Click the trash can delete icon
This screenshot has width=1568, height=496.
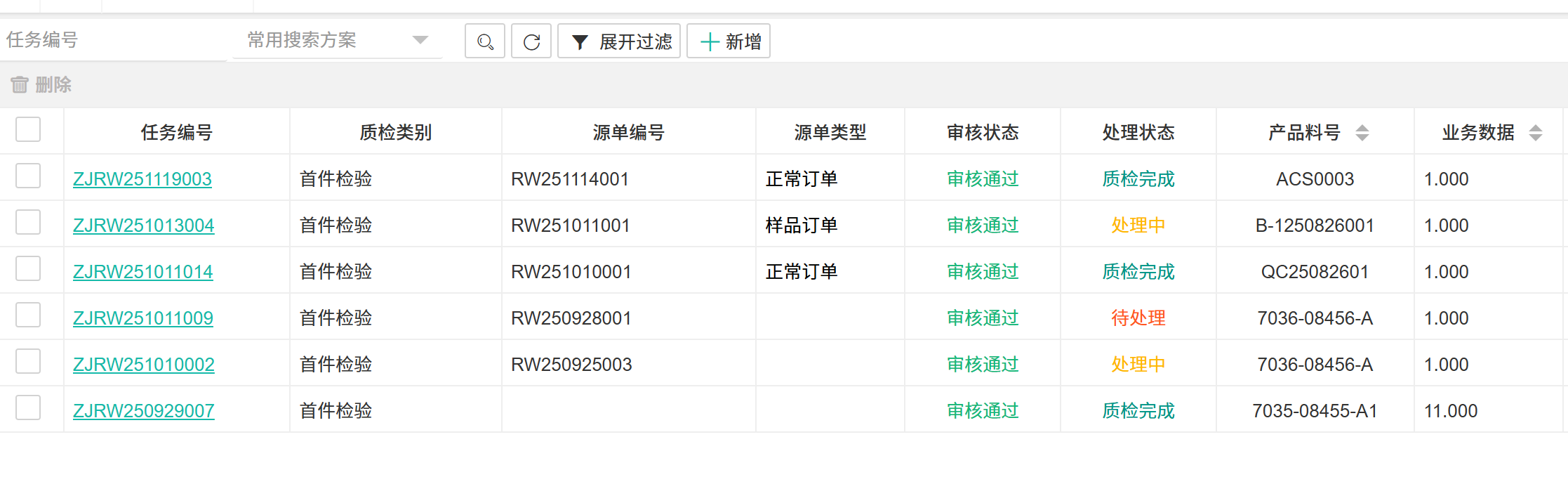pos(20,85)
